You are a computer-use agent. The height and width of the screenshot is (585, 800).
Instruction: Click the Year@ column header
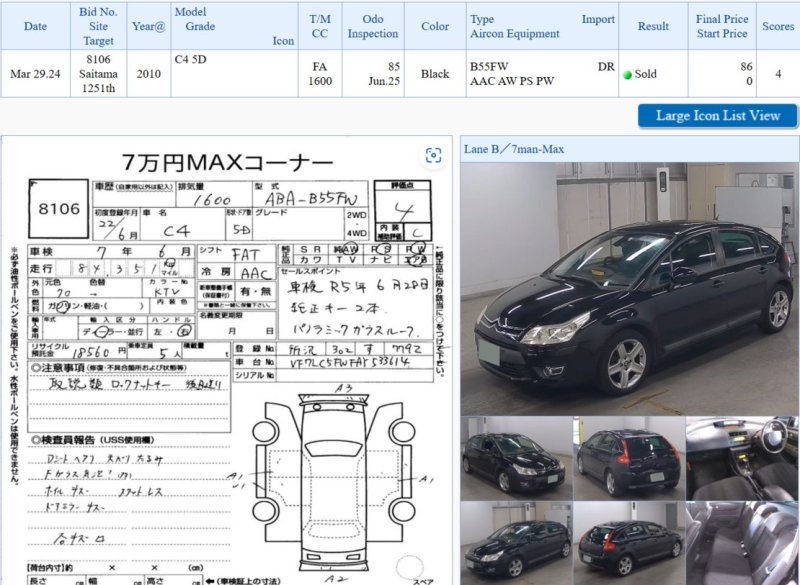point(148,26)
